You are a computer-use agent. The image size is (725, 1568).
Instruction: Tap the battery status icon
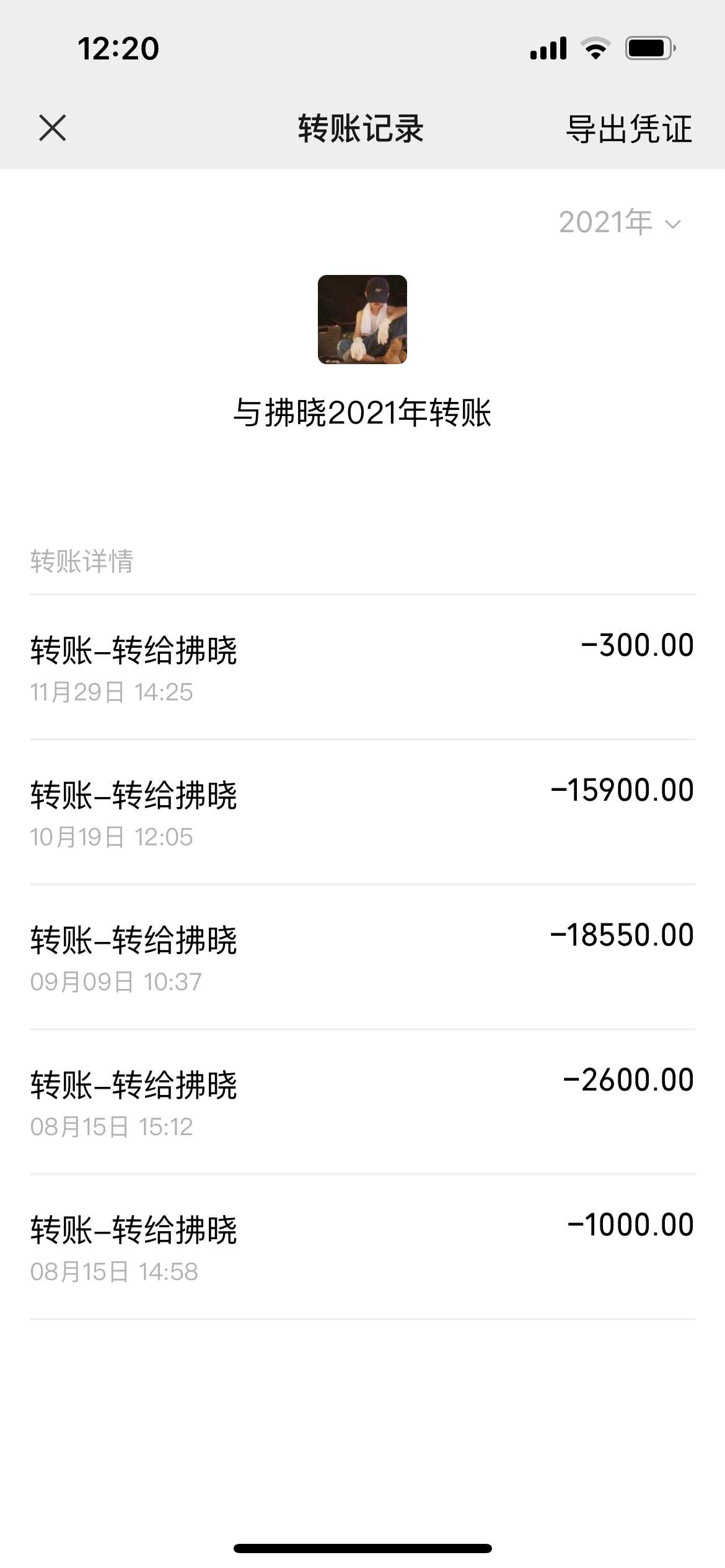649,48
